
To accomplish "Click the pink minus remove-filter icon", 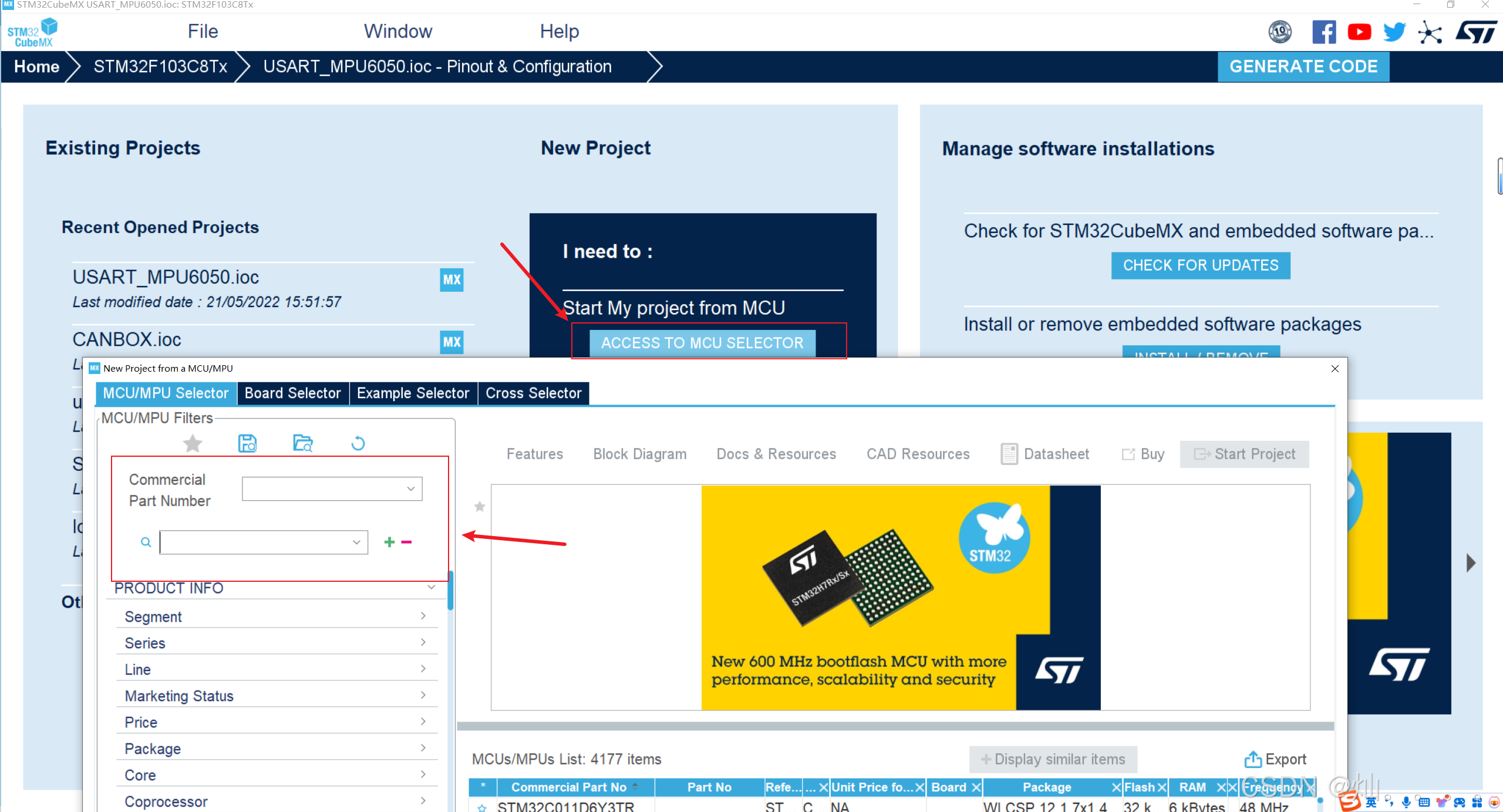I will (x=406, y=542).
